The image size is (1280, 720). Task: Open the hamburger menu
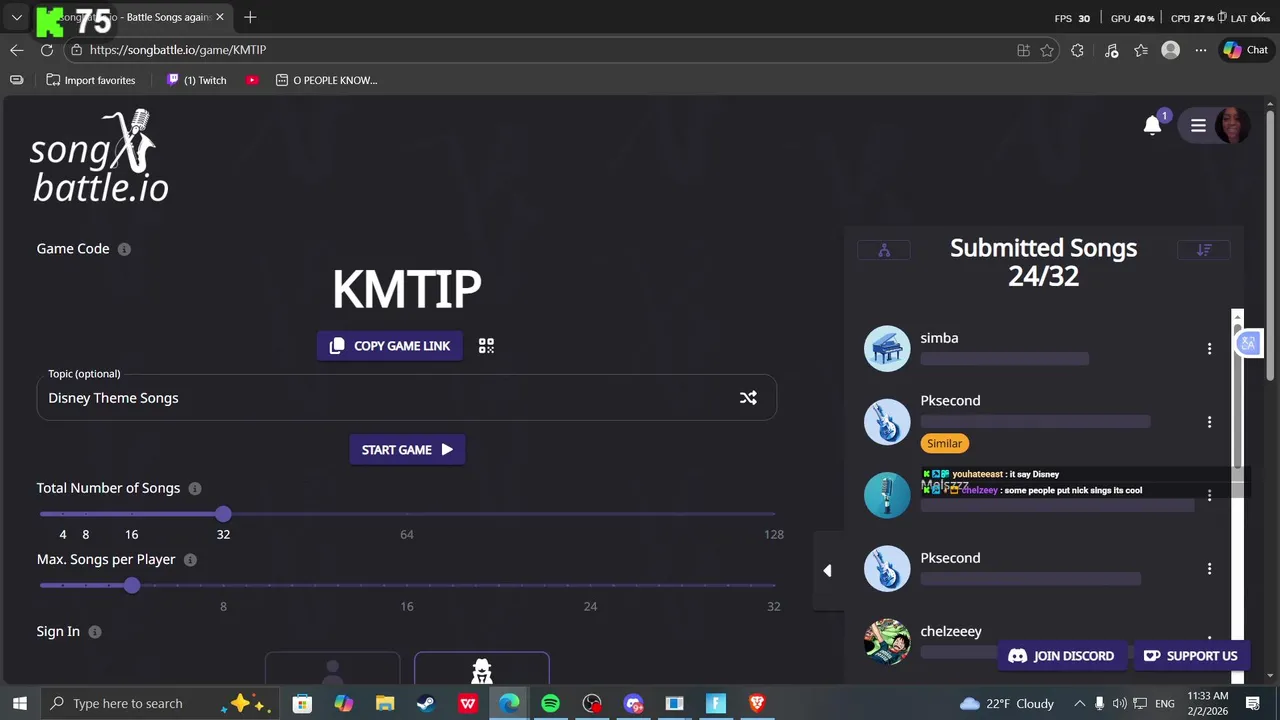[x=1198, y=126]
